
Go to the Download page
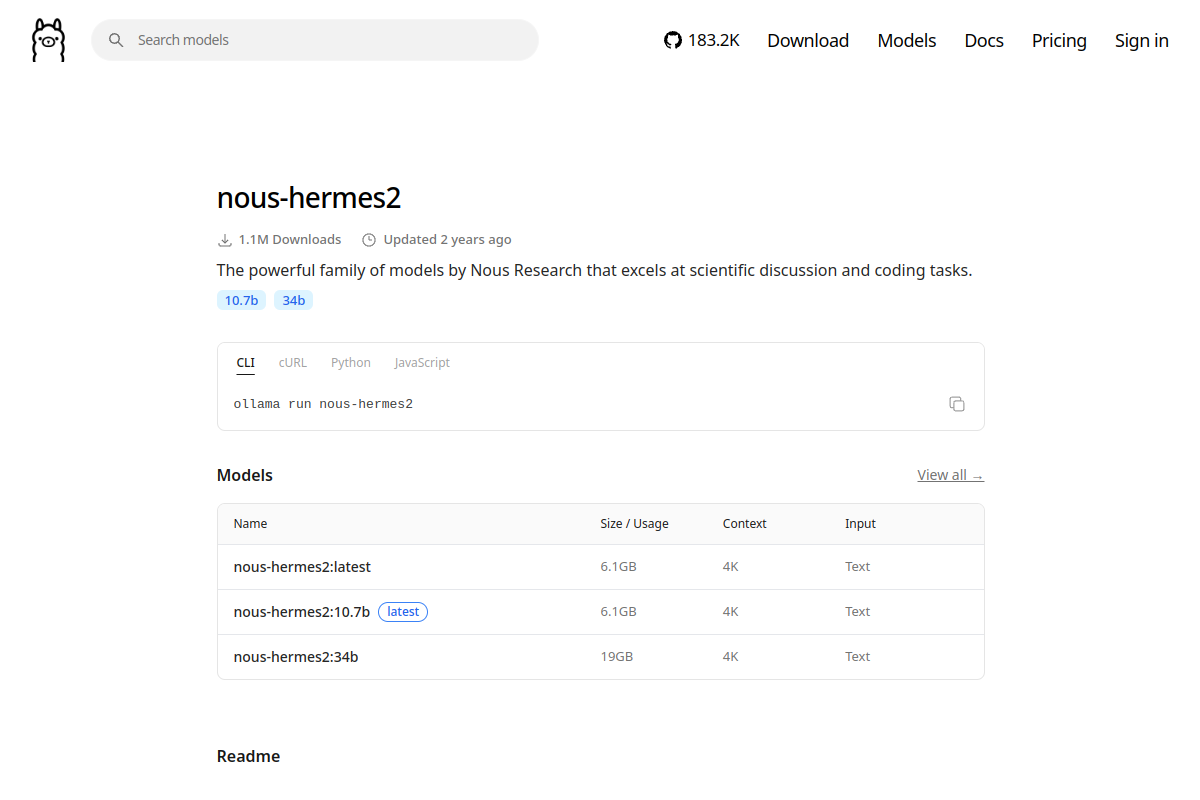tap(808, 40)
